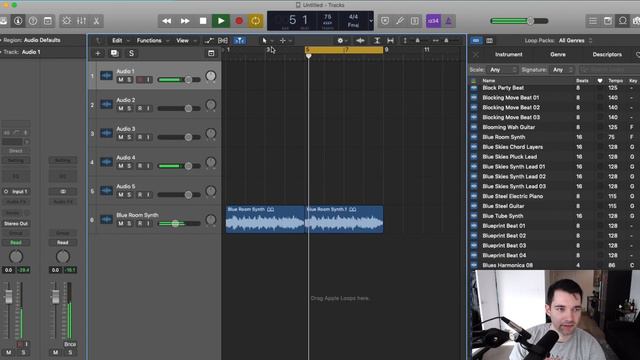Open the LCD display mode arrow

371,21
